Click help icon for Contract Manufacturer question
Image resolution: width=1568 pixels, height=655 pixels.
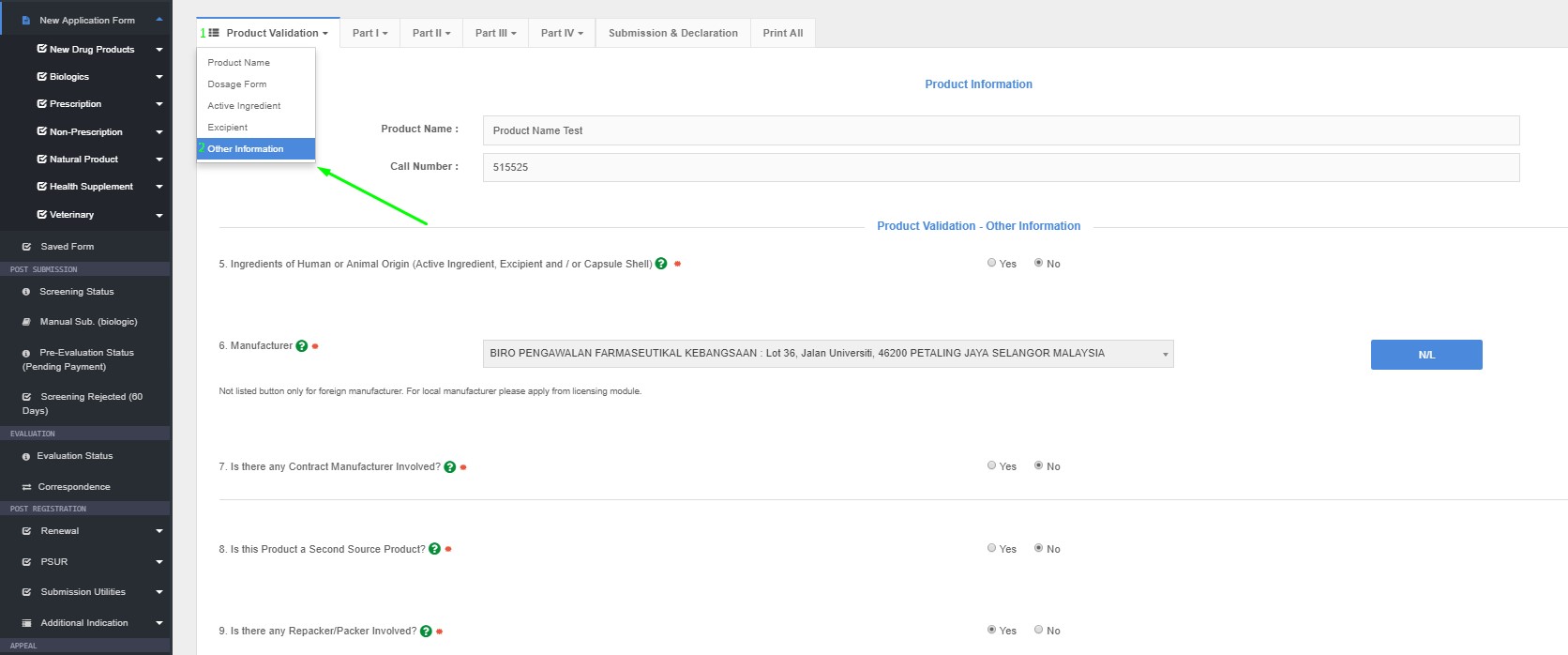[450, 467]
